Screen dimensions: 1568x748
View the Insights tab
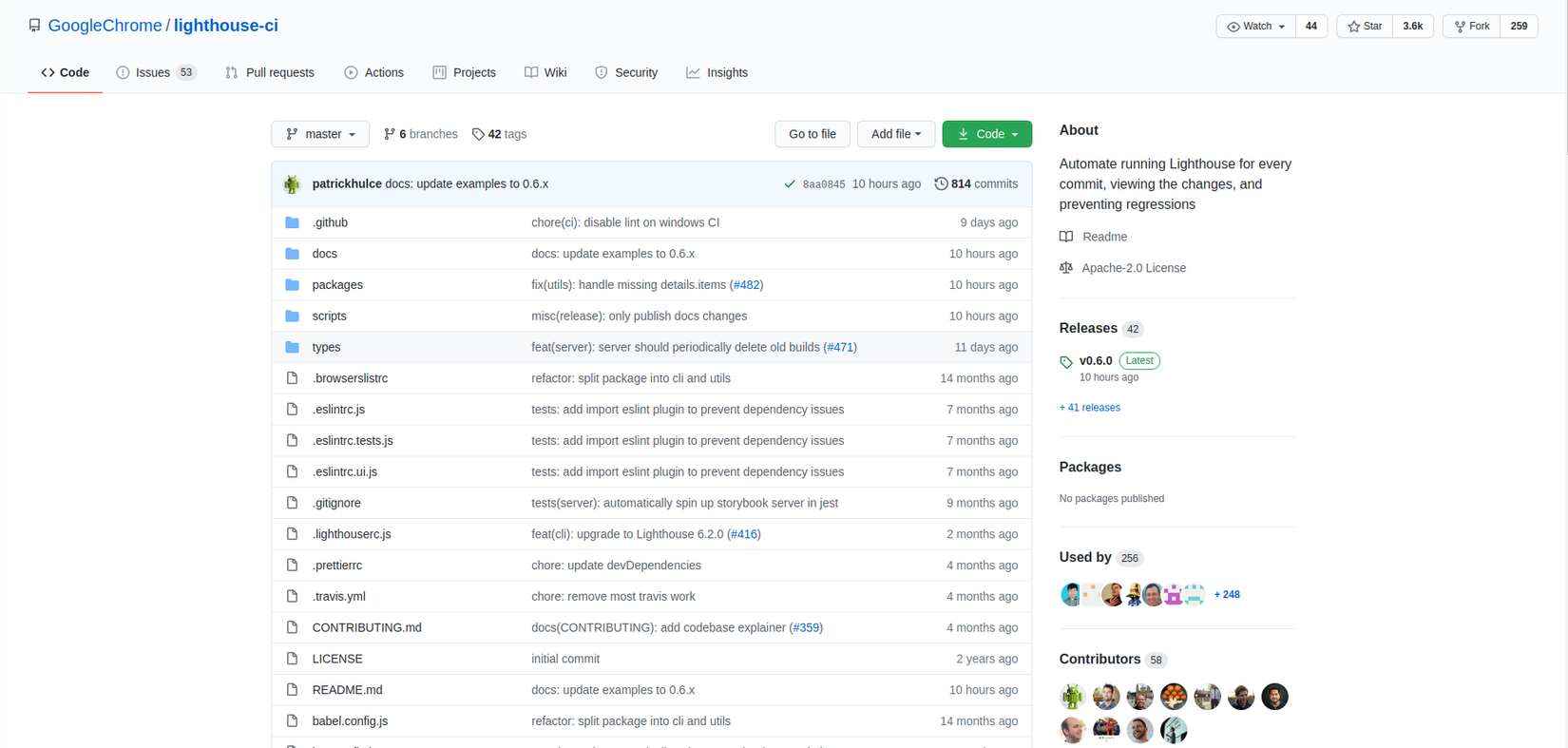[x=717, y=72]
